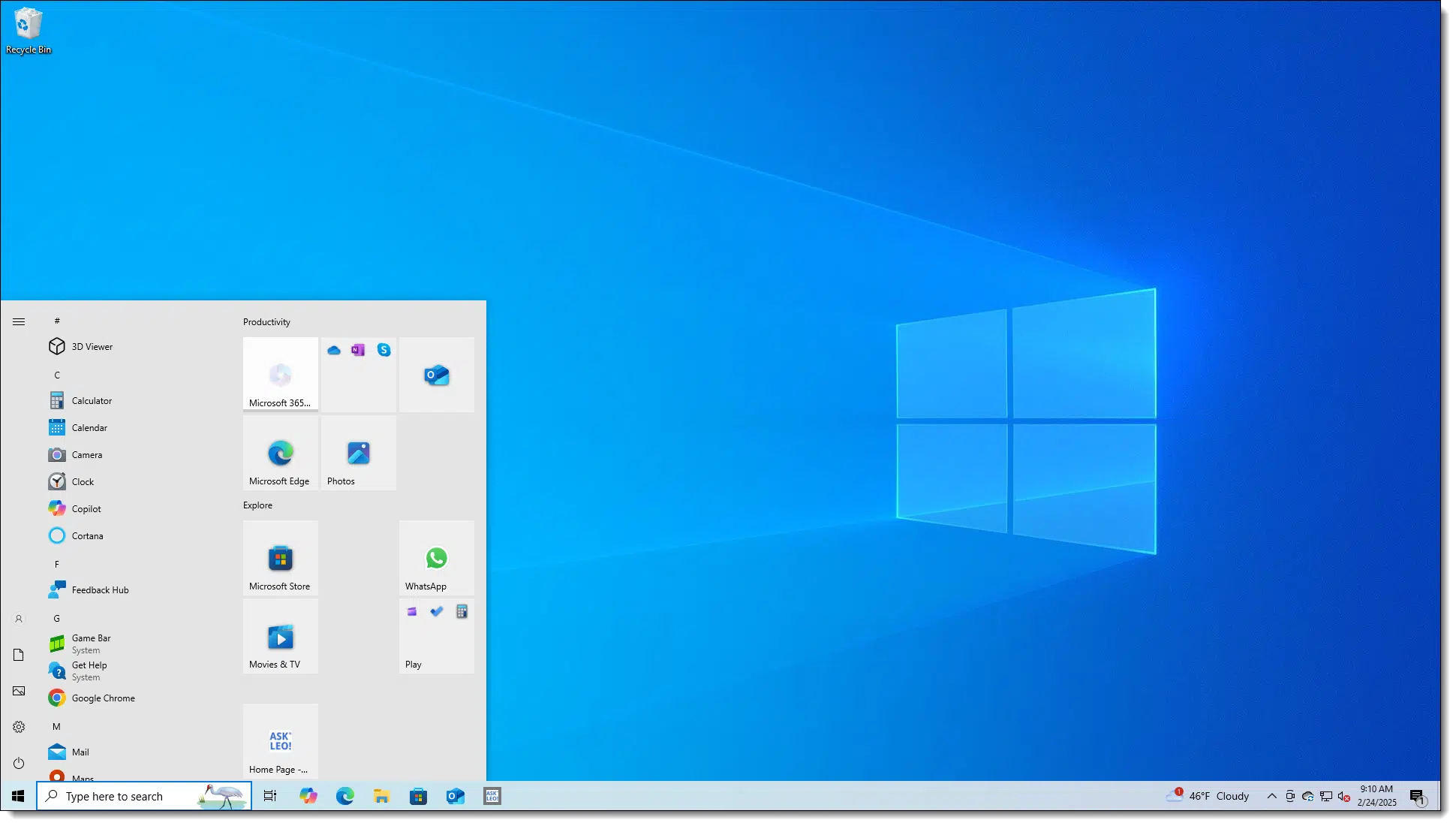Launch the Microsoft Edge tile

pyautogui.click(x=281, y=453)
